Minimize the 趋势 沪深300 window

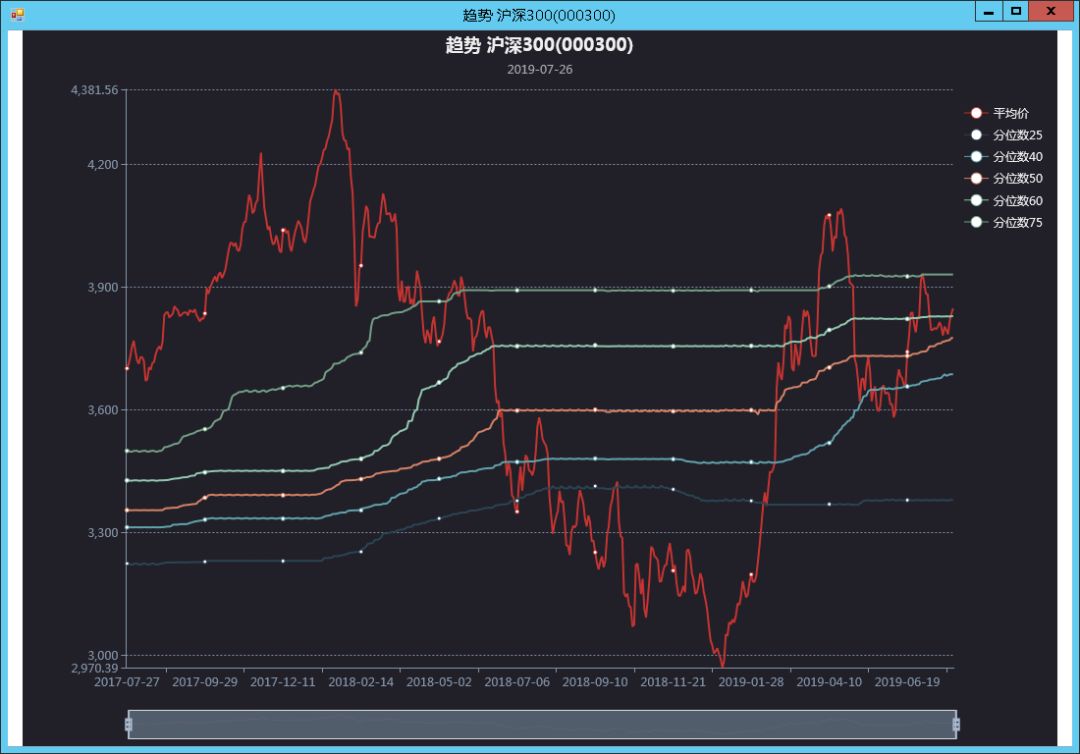[988, 11]
